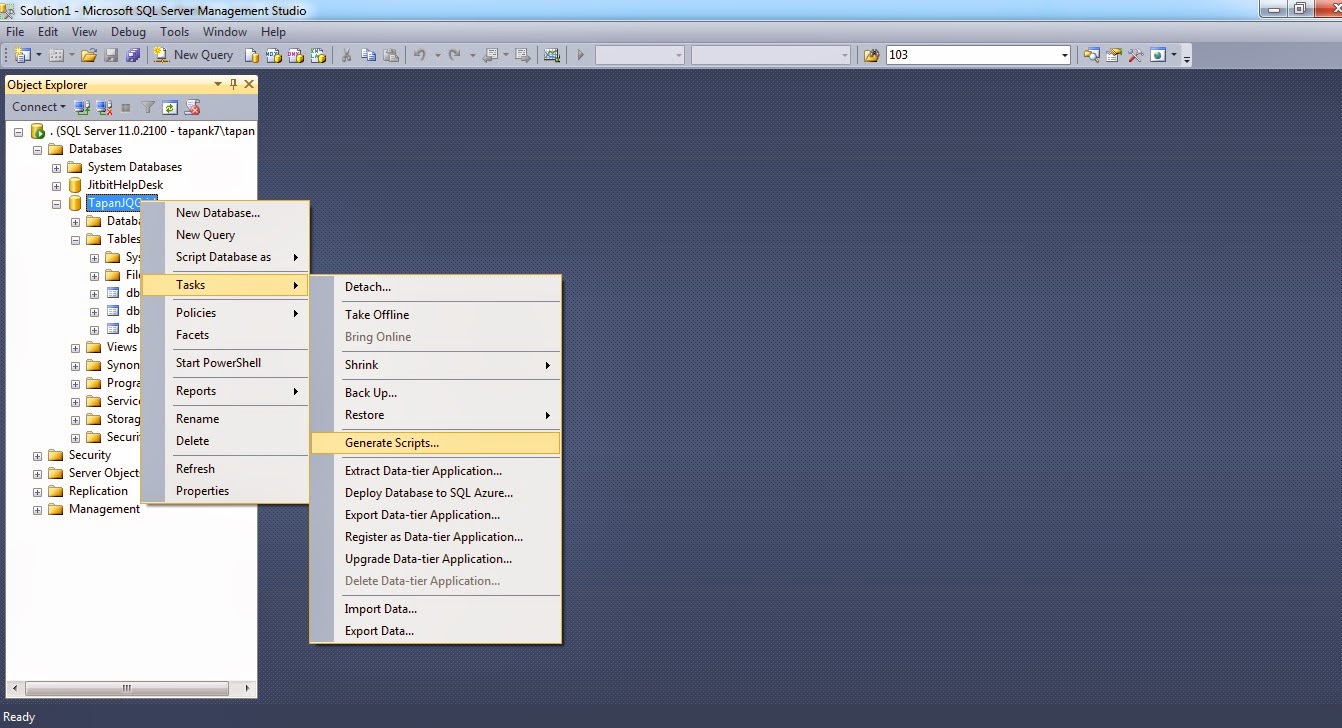Click the Copy icon in toolbar
The width and height of the screenshot is (1342, 728).
coord(368,55)
